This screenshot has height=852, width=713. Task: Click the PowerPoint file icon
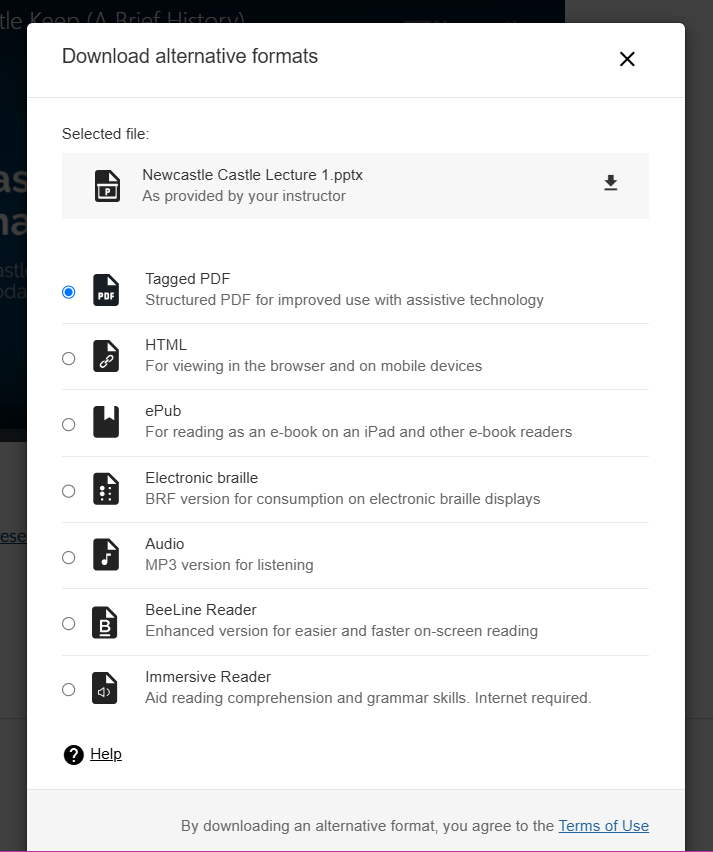coord(107,186)
